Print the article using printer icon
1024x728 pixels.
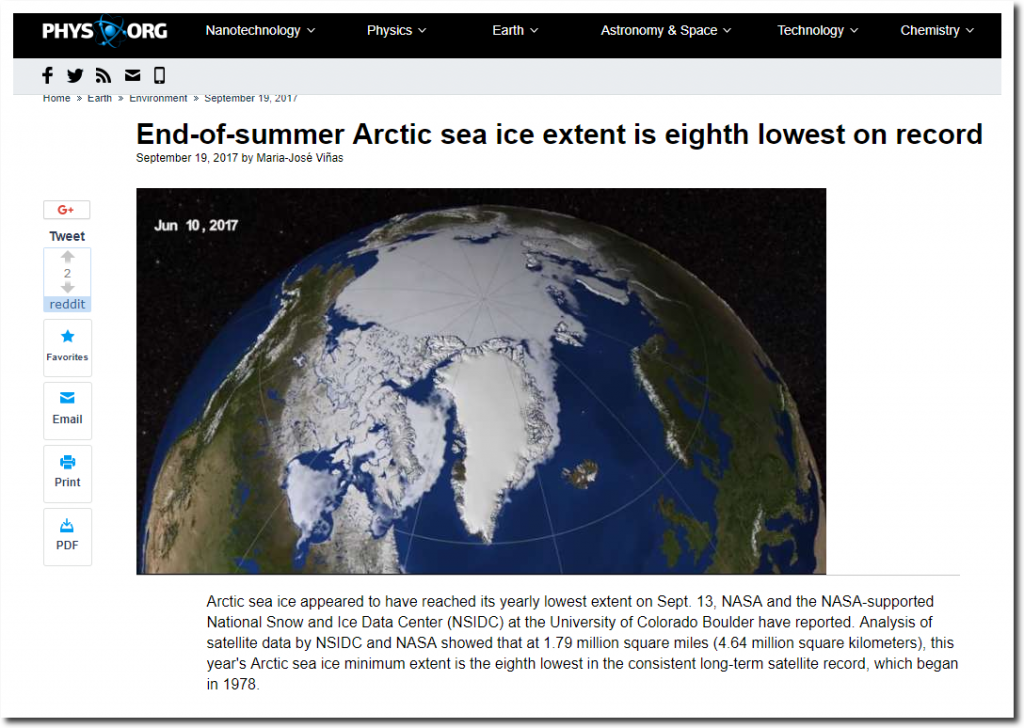(67, 473)
